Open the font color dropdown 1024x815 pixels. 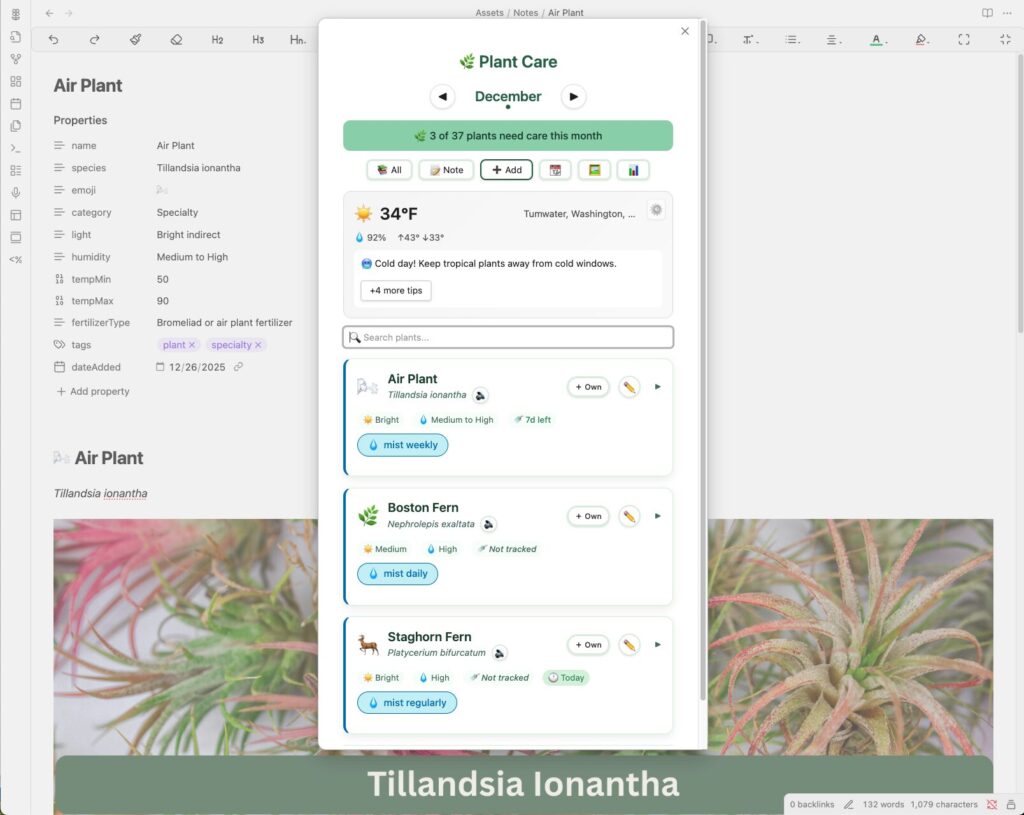click(x=876, y=40)
